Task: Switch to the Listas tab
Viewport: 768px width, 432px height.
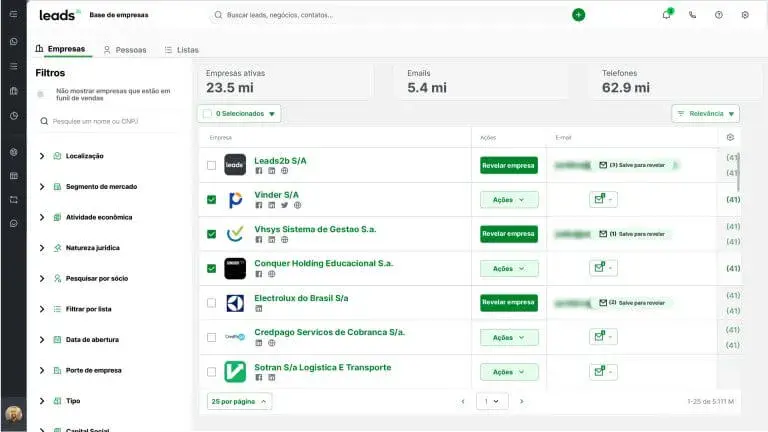Action: pos(182,50)
